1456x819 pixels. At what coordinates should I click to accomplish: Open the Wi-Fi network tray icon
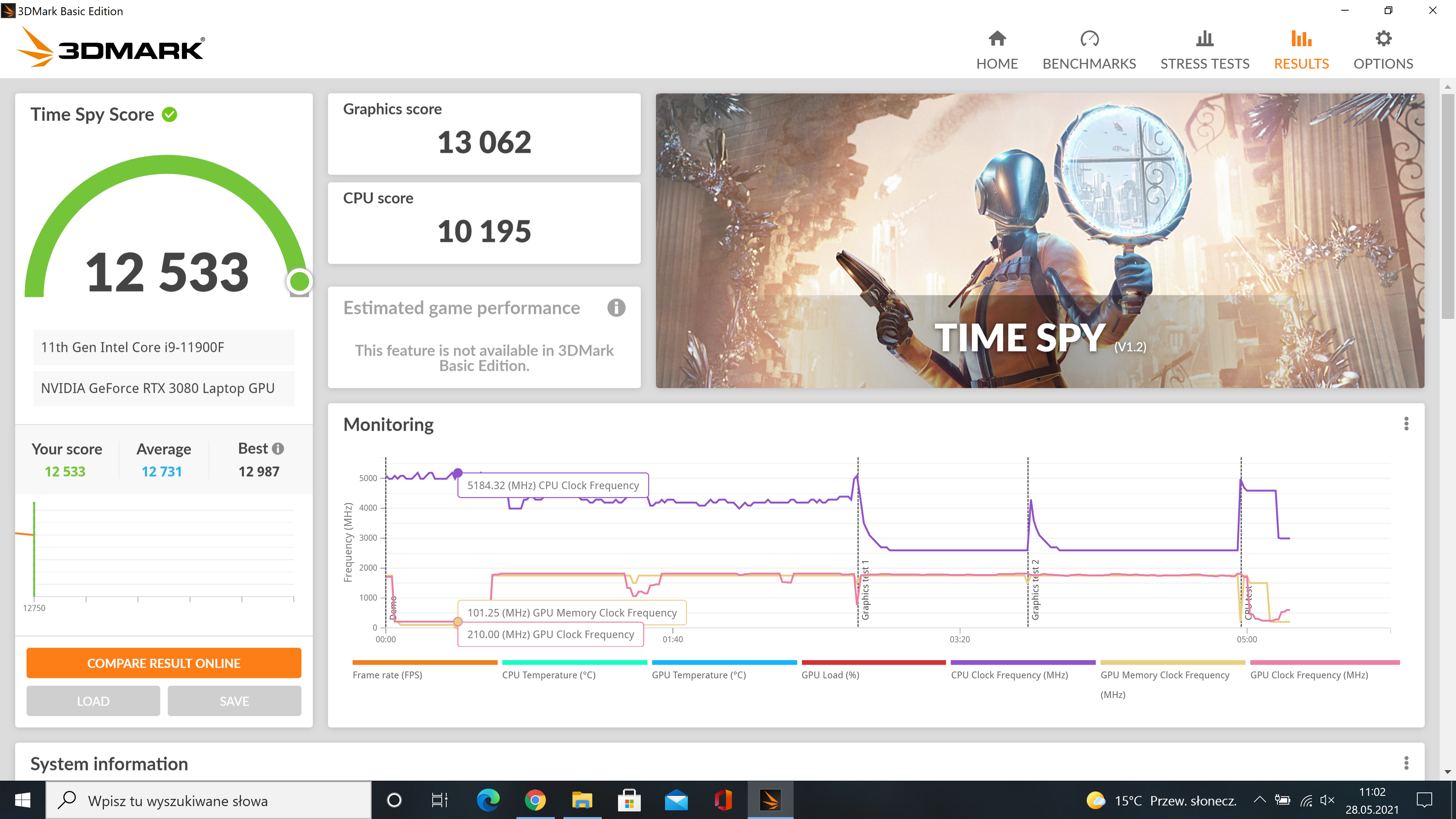1306,800
